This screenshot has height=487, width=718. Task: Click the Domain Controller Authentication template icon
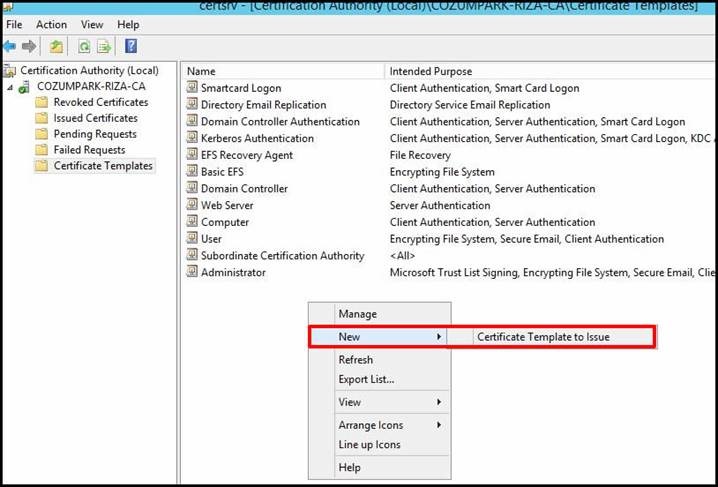[192, 121]
